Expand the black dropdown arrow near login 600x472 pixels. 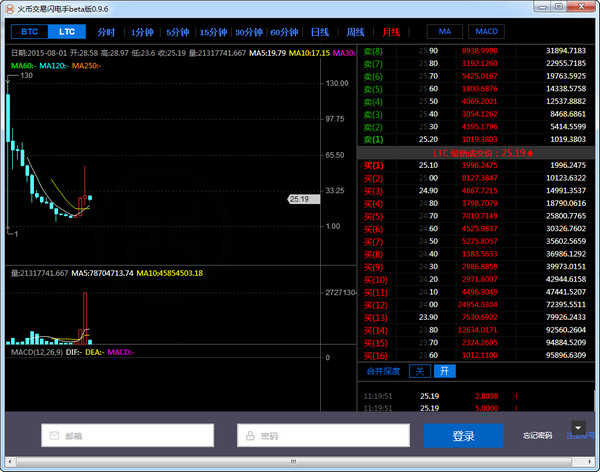click(577, 427)
